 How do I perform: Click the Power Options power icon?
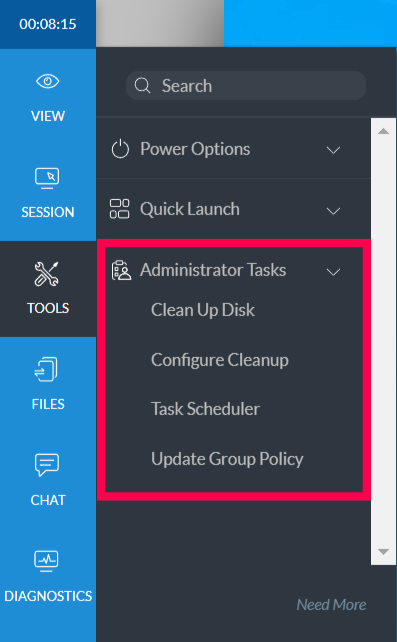tap(120, 149)
